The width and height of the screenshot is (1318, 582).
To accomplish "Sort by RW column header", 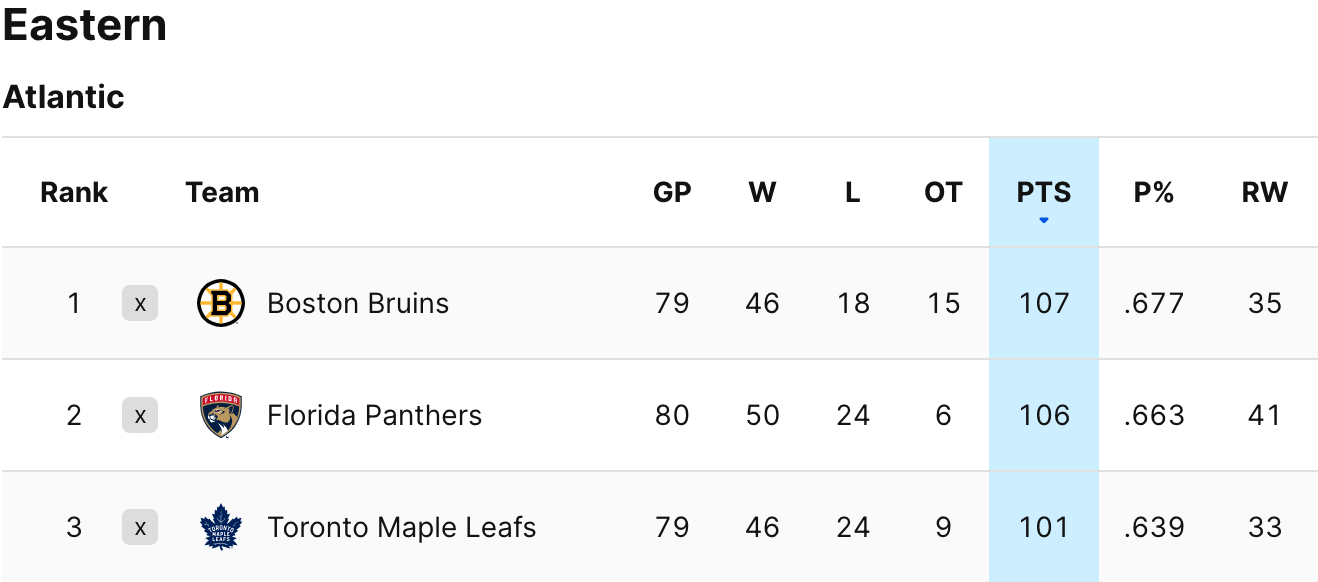I will click(1265, 192).
